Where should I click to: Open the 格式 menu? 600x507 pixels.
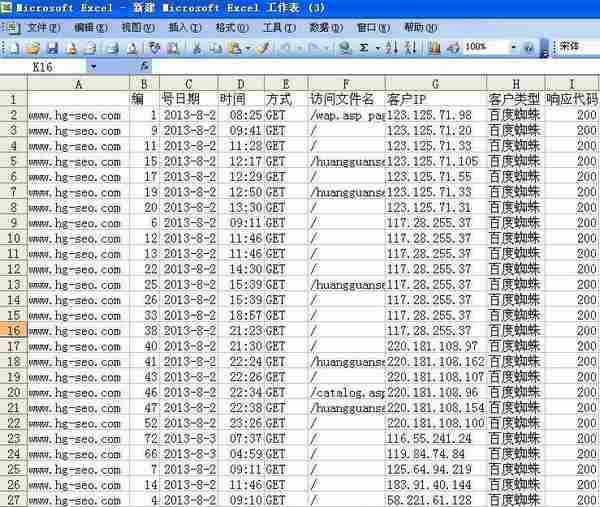(232, 27)
